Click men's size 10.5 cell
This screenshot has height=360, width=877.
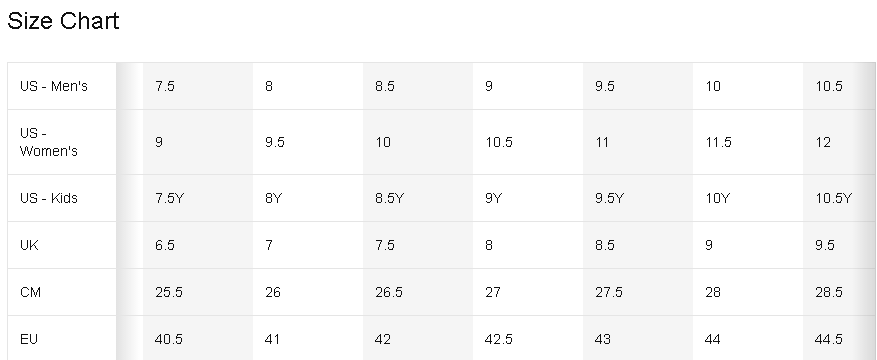click(x=839, y=86)
